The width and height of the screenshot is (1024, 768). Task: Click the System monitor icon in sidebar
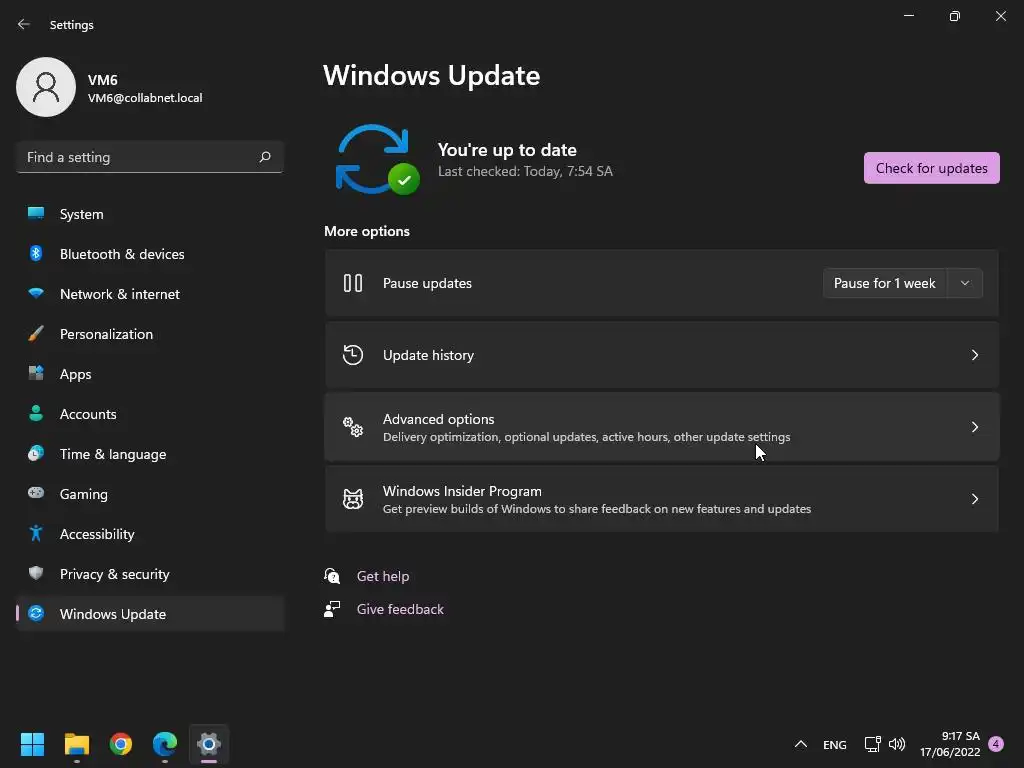click(x=36, y=213)
